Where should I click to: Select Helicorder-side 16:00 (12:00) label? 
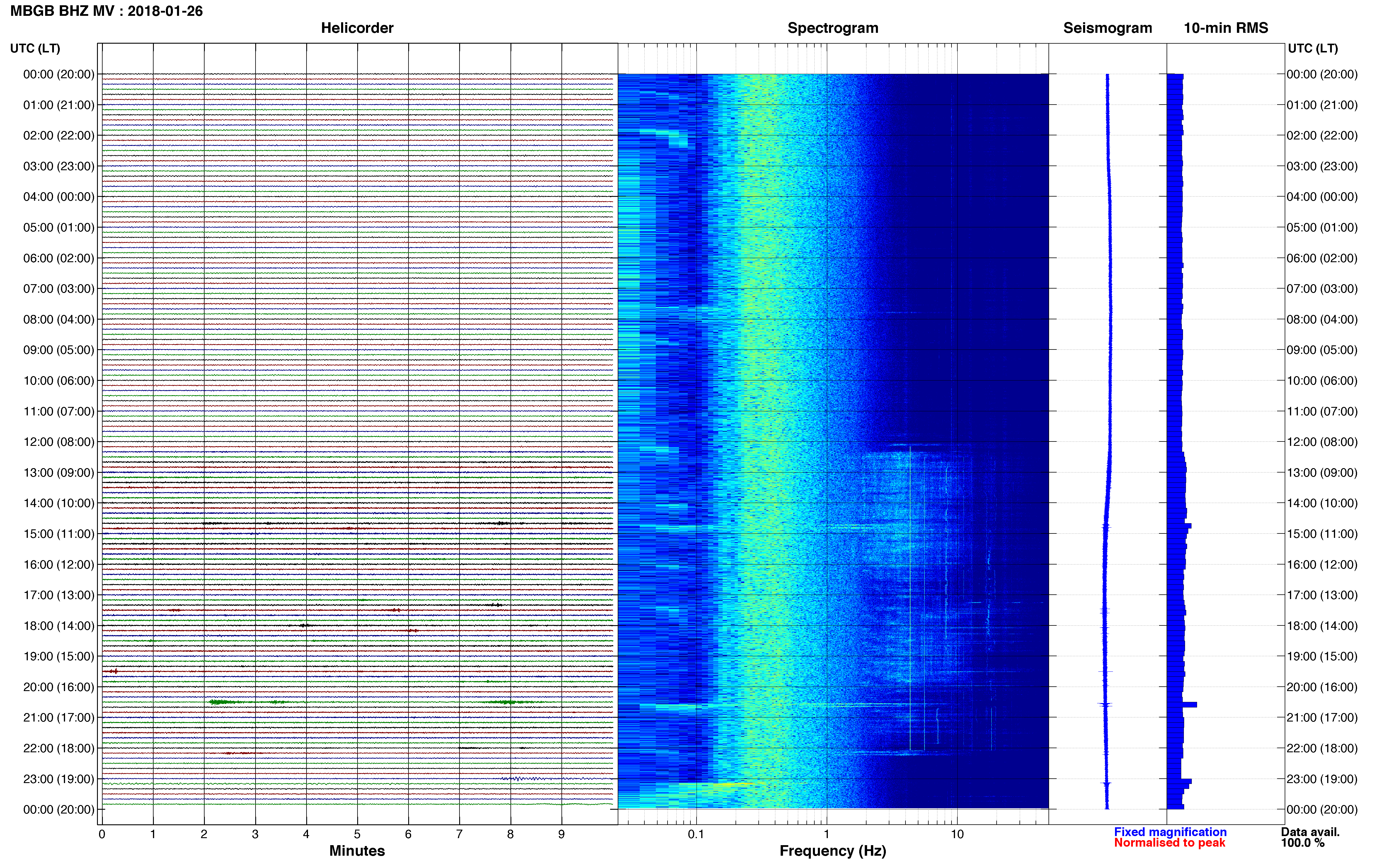click(59, 564)
